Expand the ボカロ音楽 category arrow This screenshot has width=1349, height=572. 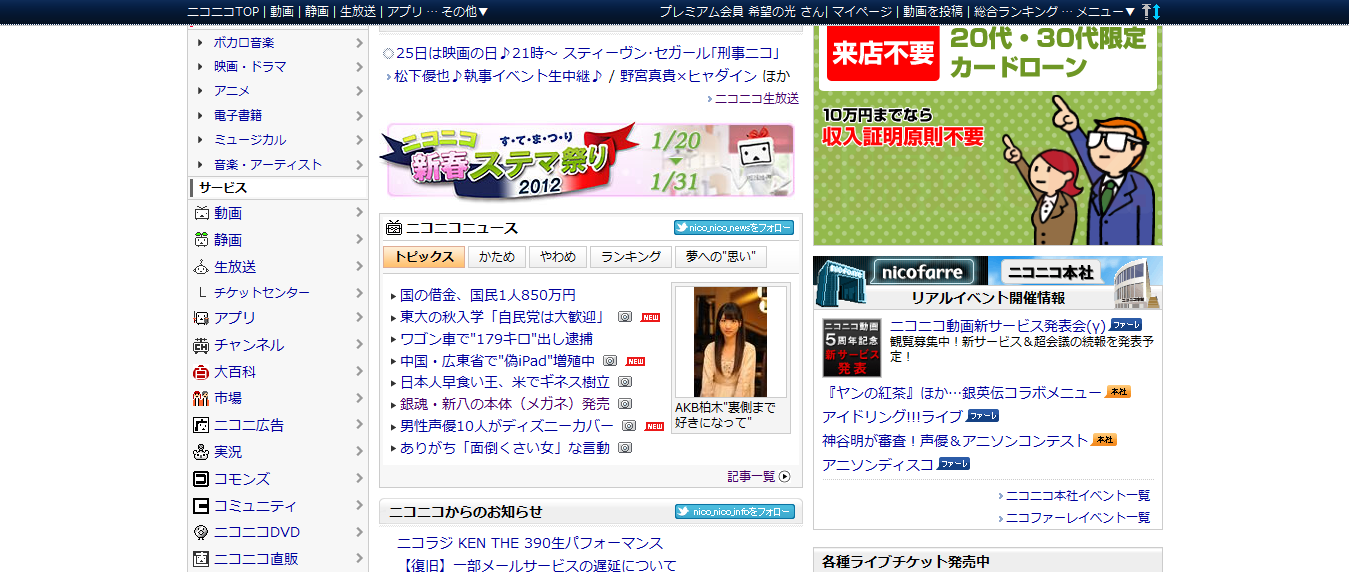tap(359, 43)
